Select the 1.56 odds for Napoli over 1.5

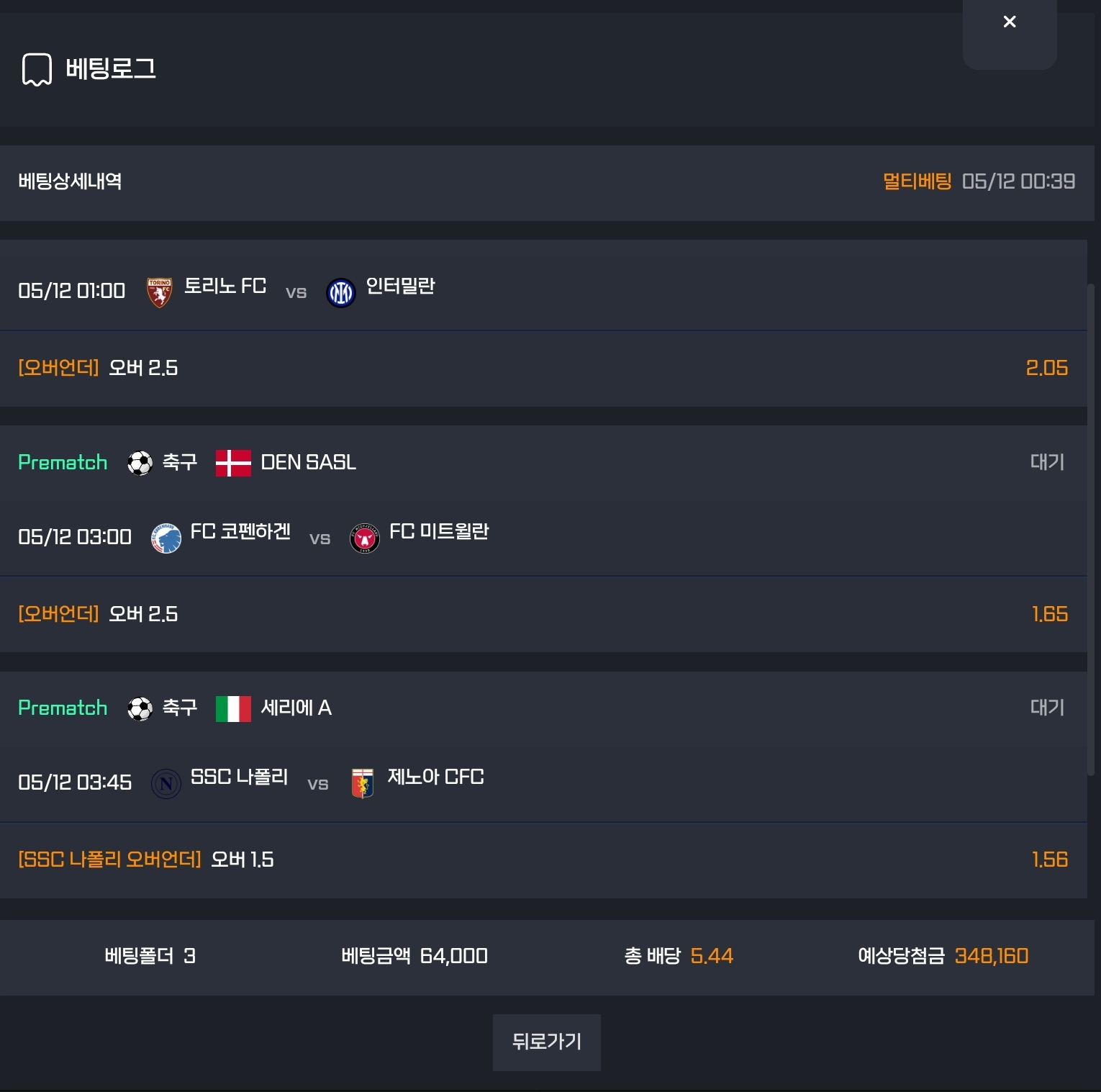tap(1050, 859)
